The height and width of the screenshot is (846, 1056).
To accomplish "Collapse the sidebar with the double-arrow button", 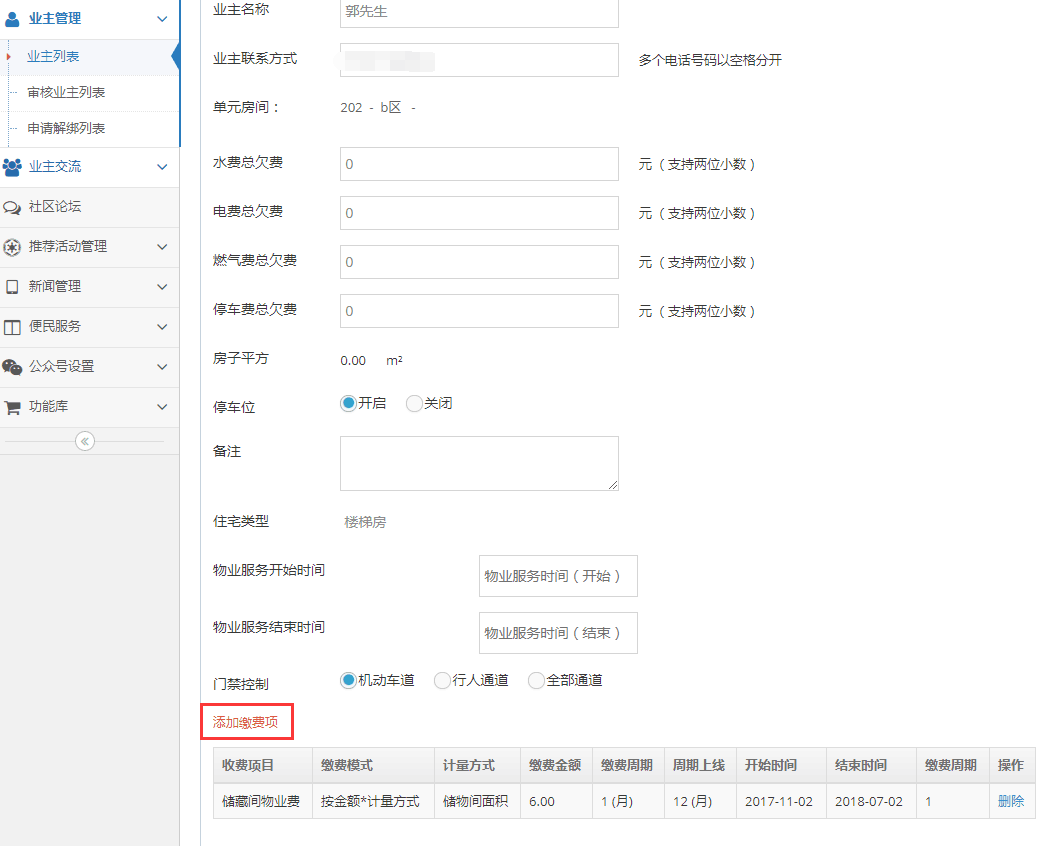I will click(x=85, y=441).
